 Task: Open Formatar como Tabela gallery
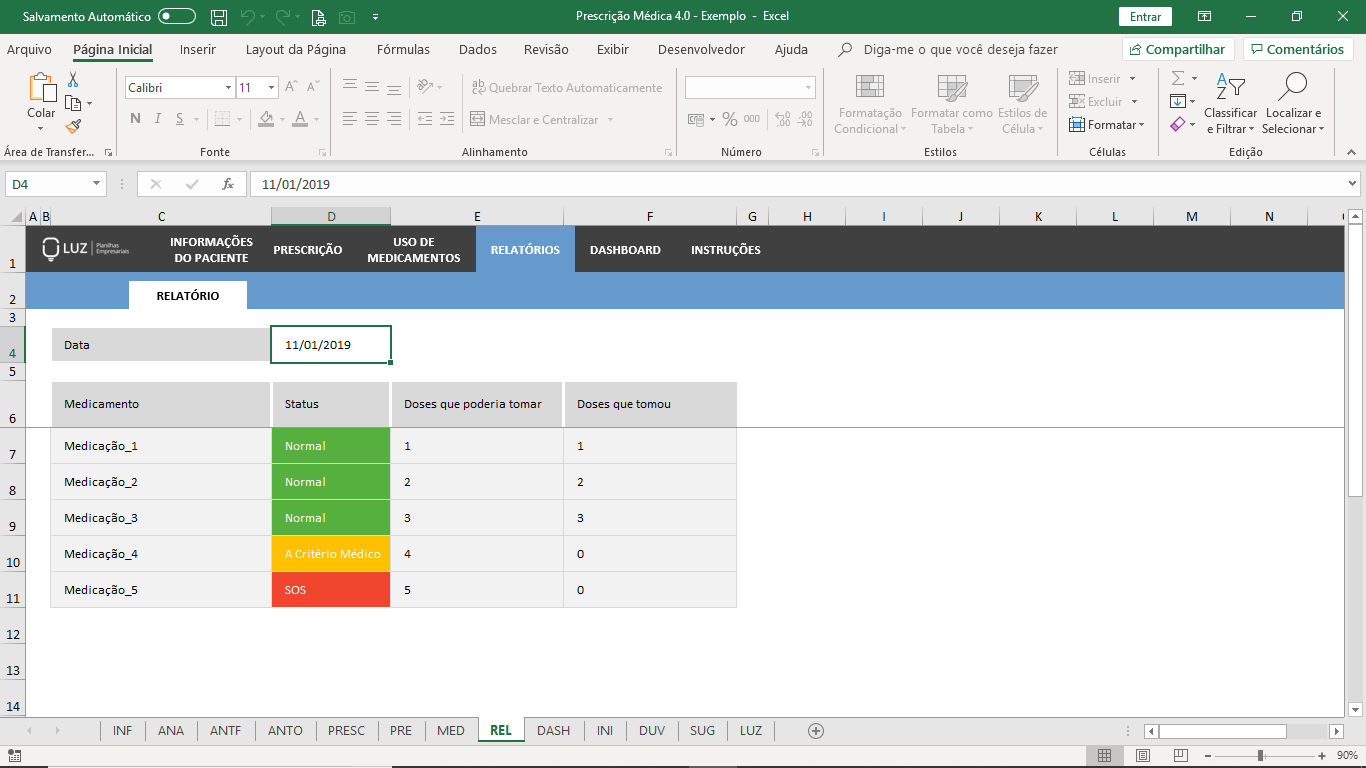(951, 104)
